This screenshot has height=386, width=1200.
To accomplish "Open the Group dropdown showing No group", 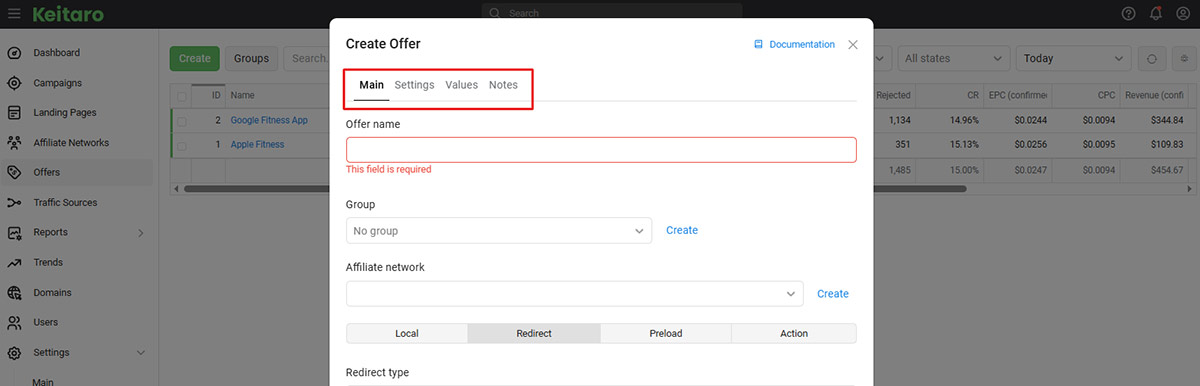I will coord(499,231).
